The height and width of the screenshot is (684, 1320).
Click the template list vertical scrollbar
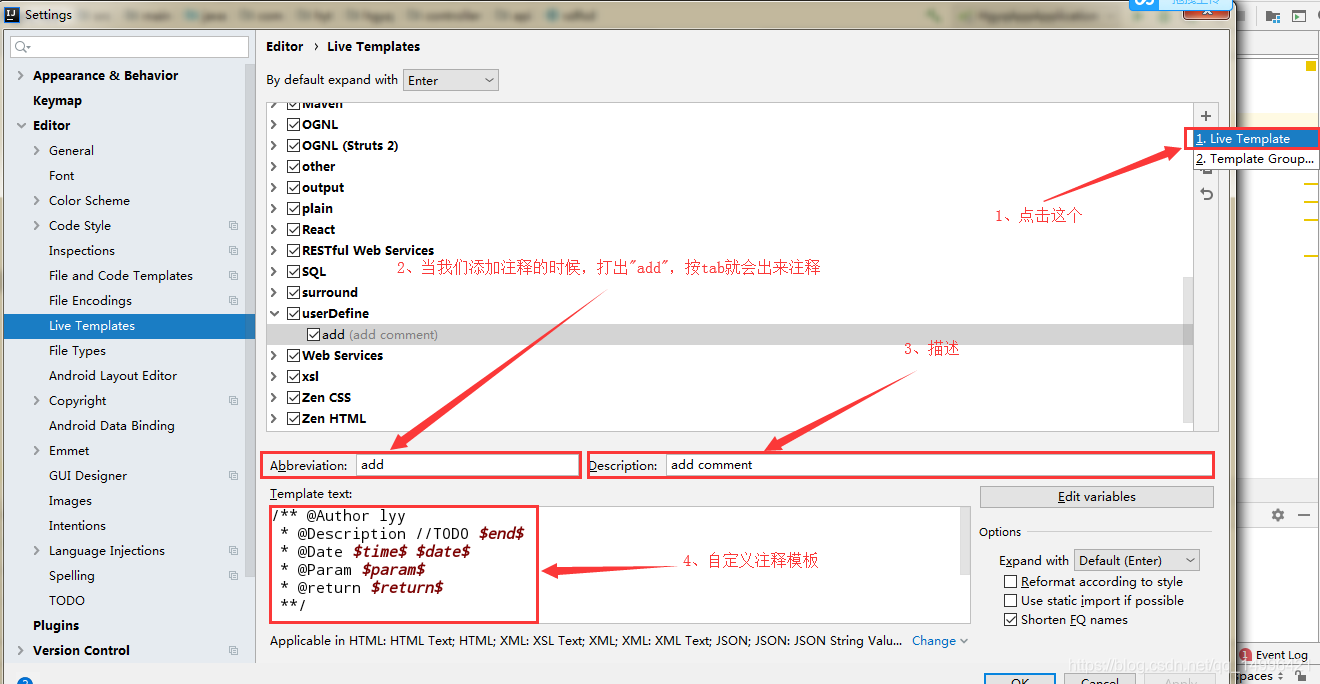[x=1188, y=348]
